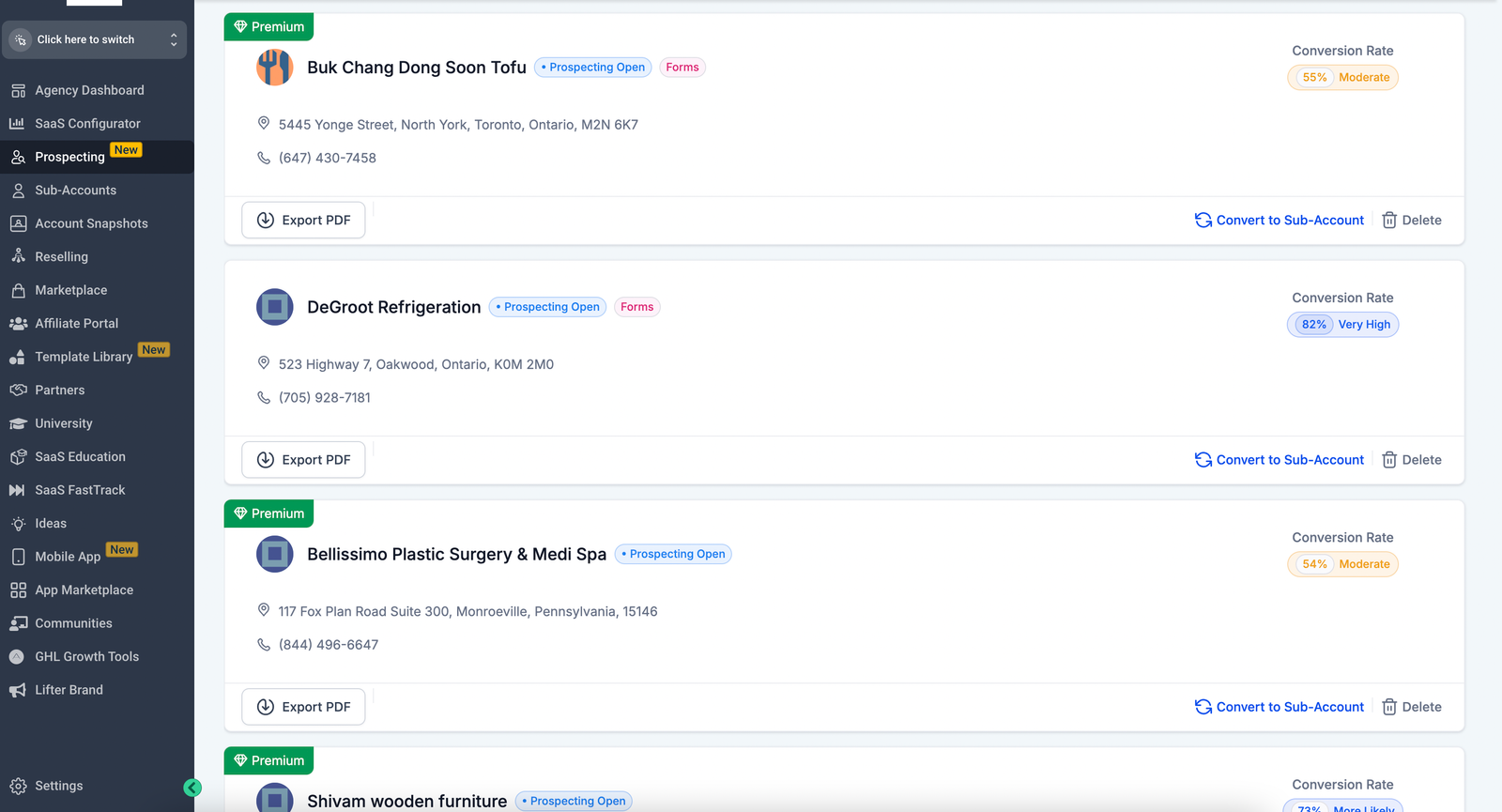Click the Bellissimo Plastic Surgery avatar thumbnail
This screenshot has width=1502, height=812.
[275, 554]
